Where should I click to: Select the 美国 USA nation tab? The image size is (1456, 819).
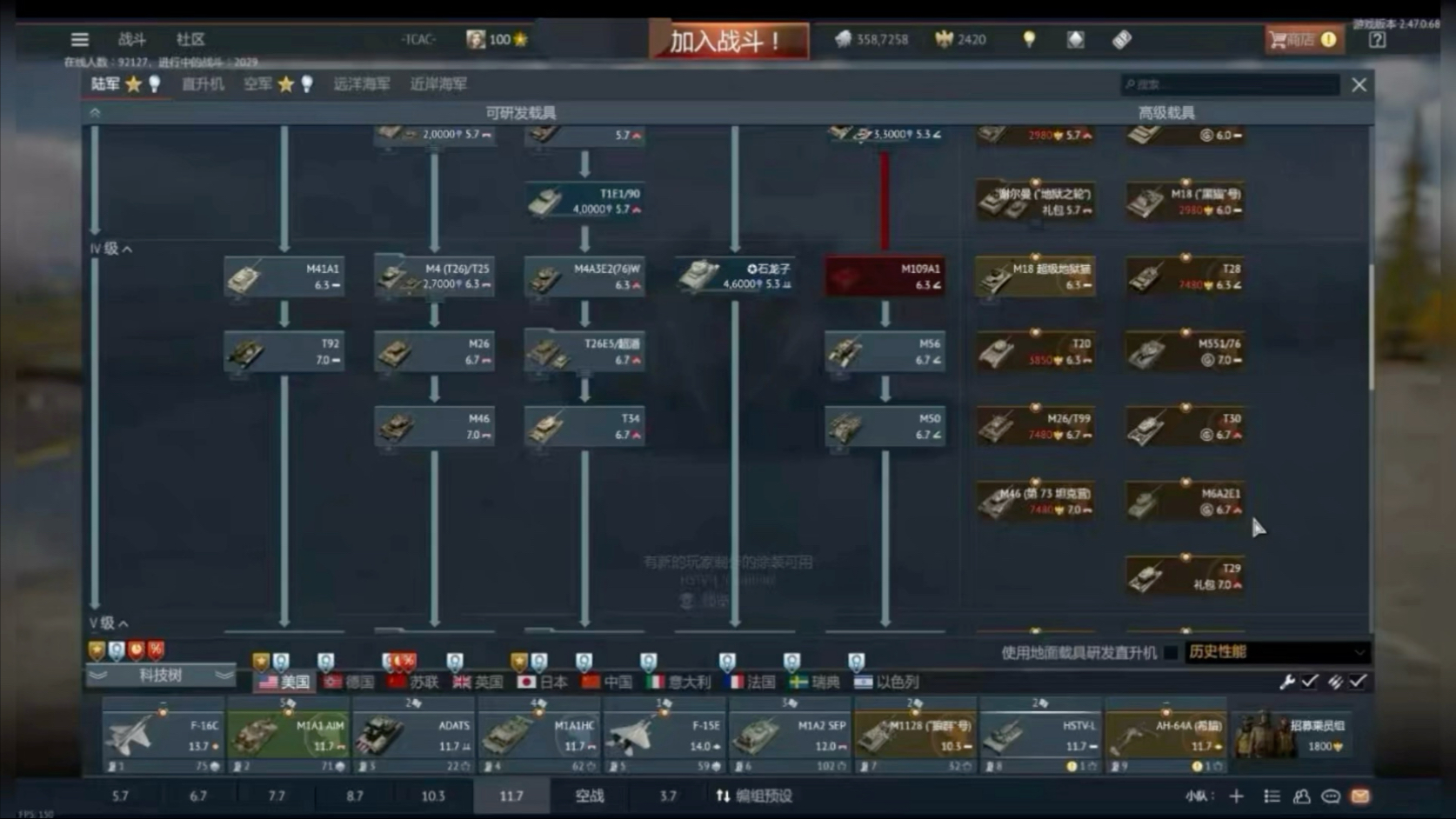284,682
